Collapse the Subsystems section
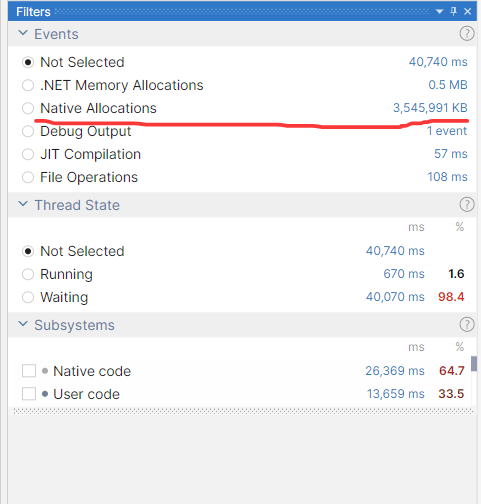481x504 pixels. (x=23, y=324)
